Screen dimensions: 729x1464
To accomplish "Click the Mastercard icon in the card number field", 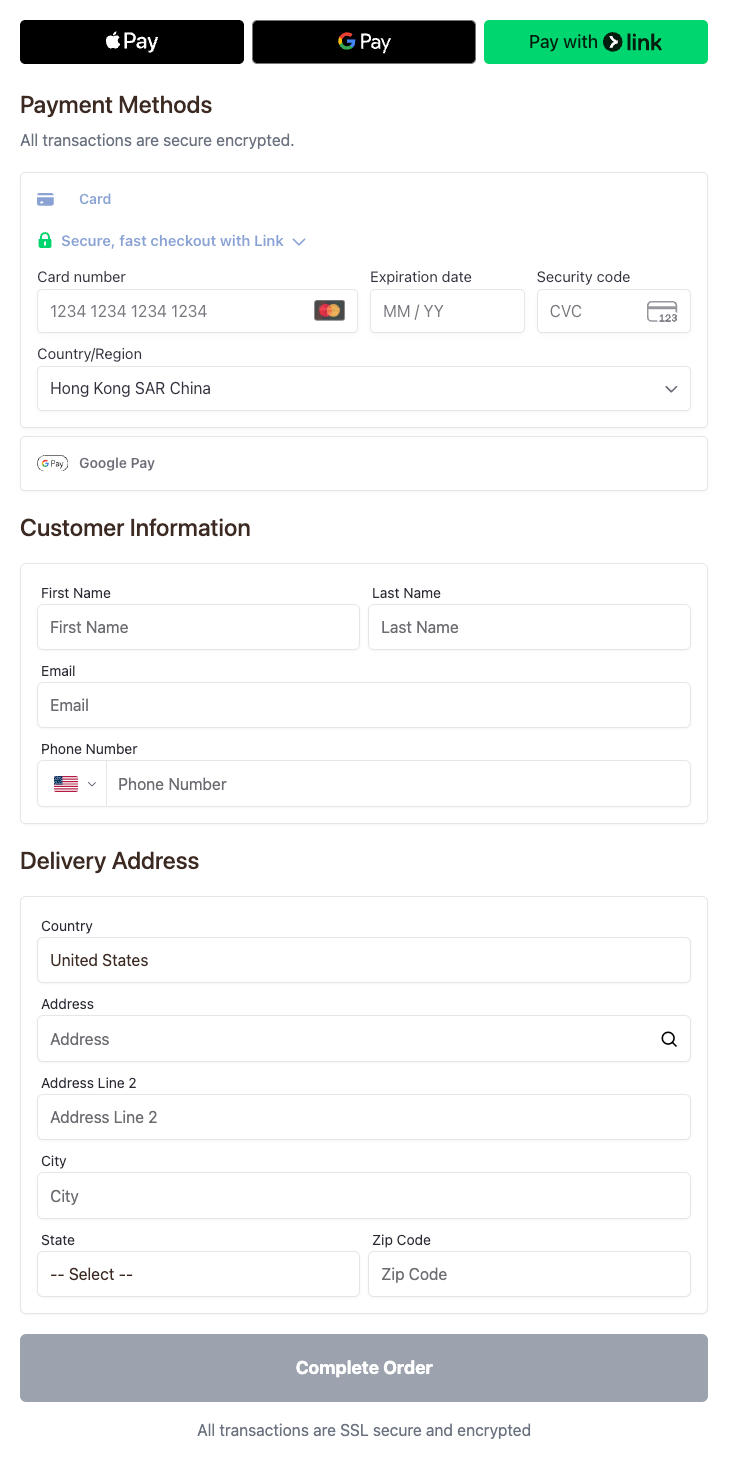I will [330, 311].
